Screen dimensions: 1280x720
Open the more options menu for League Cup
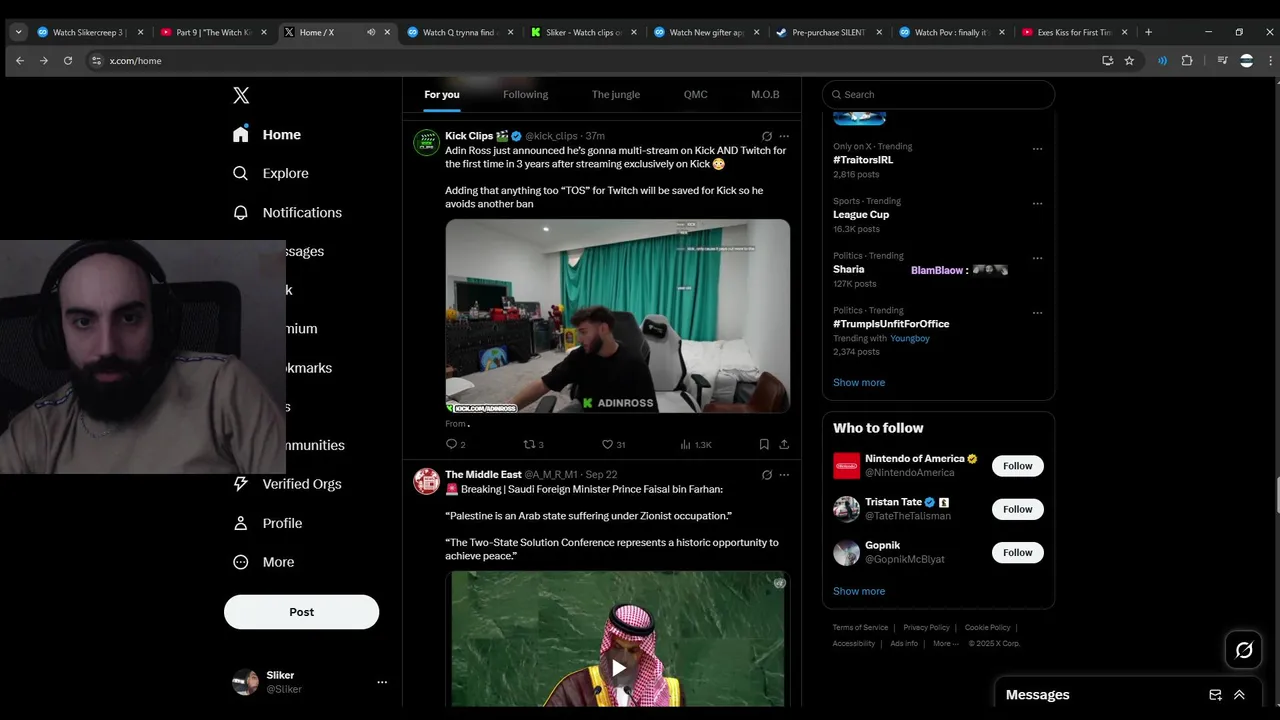coord(1037,204)
